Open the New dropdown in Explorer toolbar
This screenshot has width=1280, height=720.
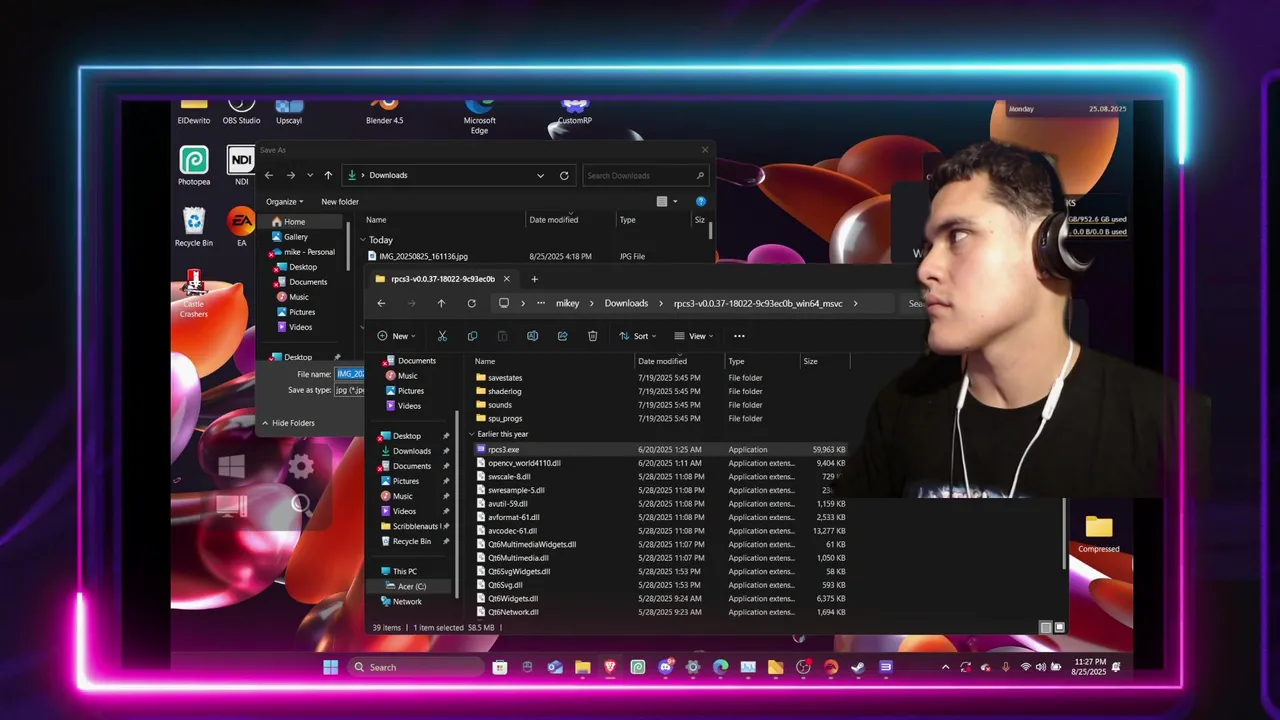(396, 336)
